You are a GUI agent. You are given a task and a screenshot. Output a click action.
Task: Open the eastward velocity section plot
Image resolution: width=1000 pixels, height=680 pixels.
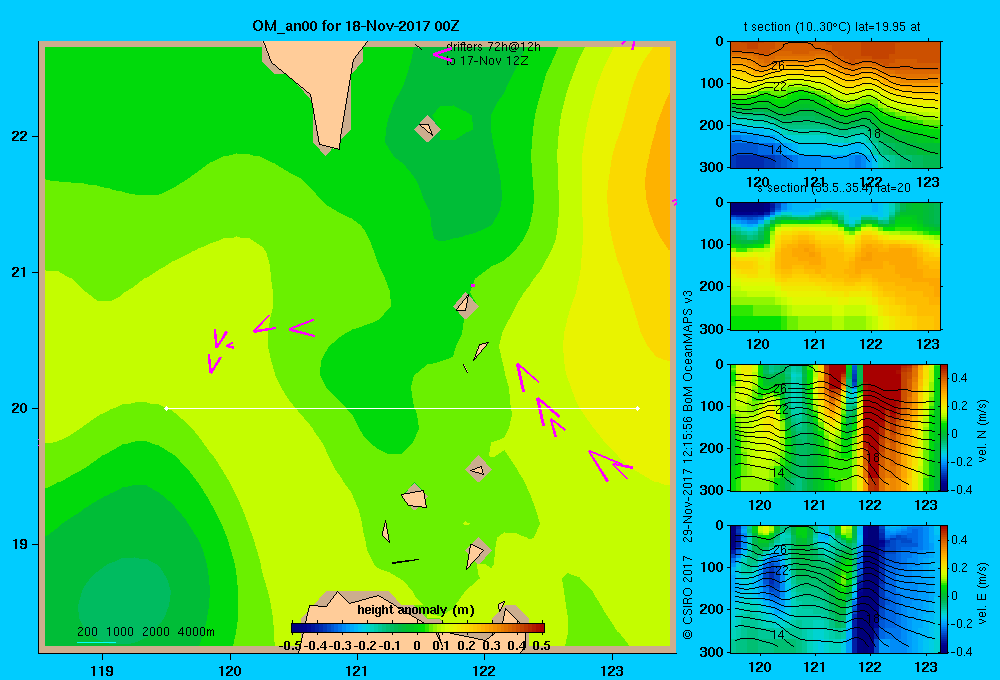coord(835,589)
